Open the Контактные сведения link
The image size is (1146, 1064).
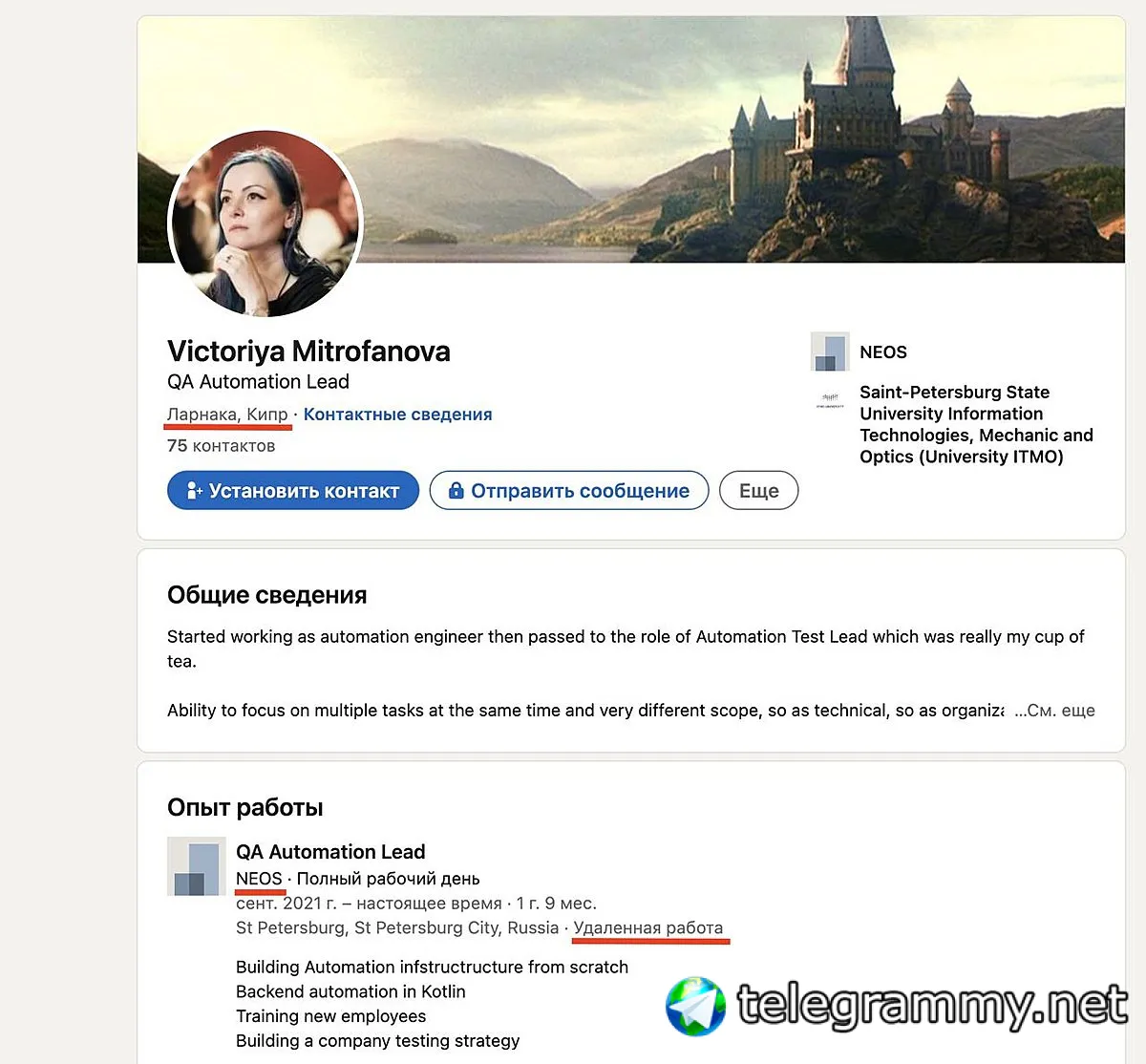click(398, 415)
